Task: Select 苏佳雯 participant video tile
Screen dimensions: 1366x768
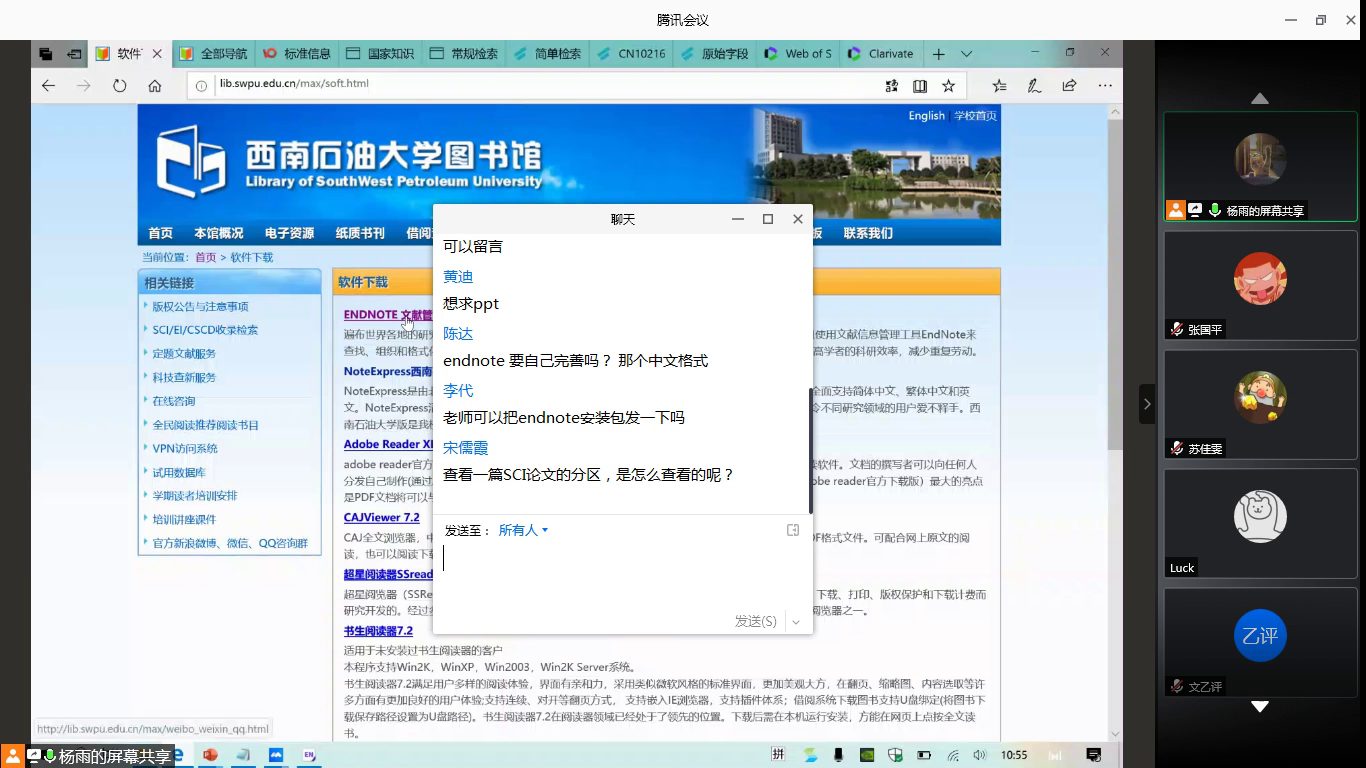Action: pos(1260,404)
